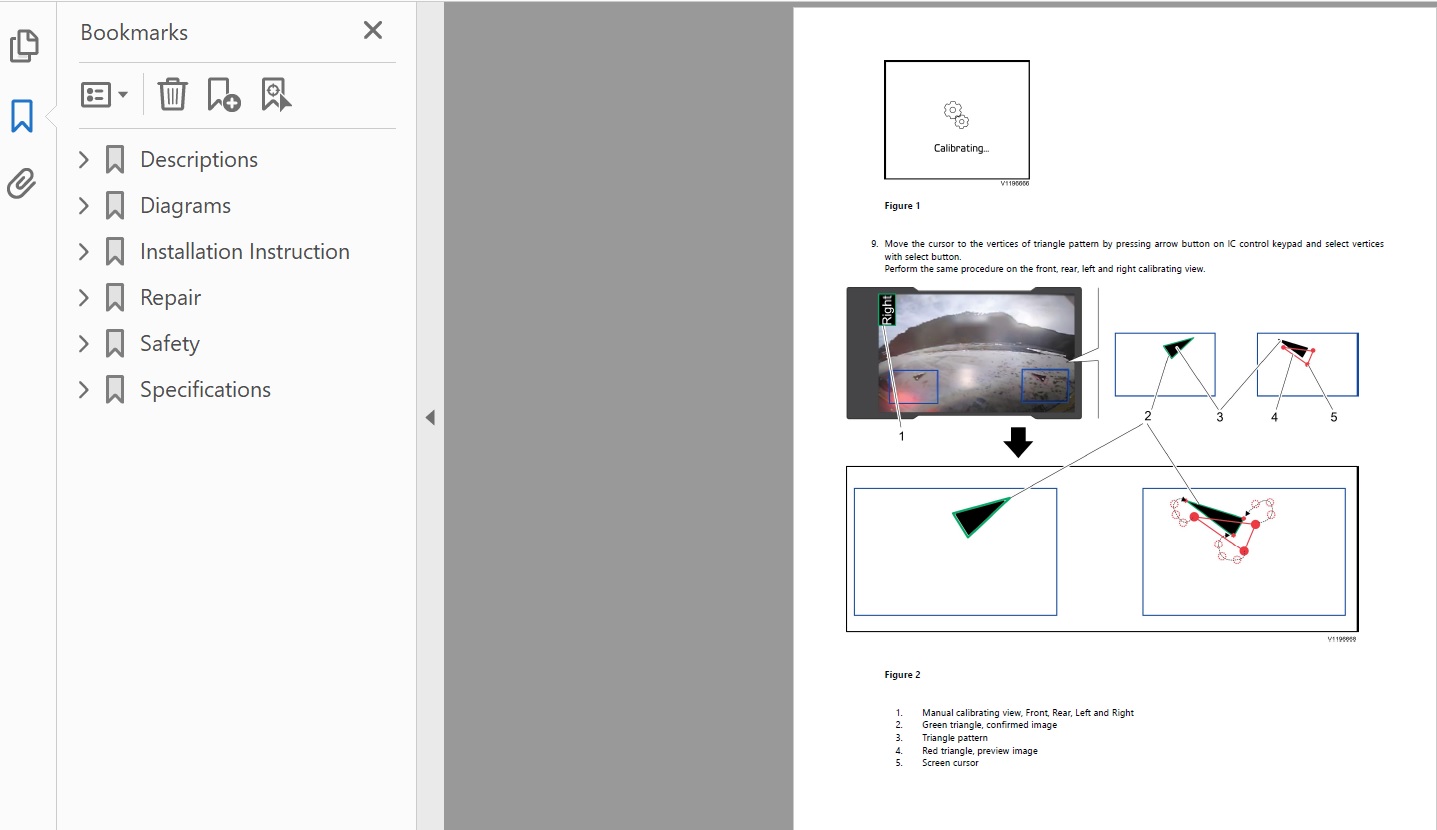This screenshot has width=1437, height=830.
Task: Collapse the navigation pane with arrow
Action: (430, 417)
